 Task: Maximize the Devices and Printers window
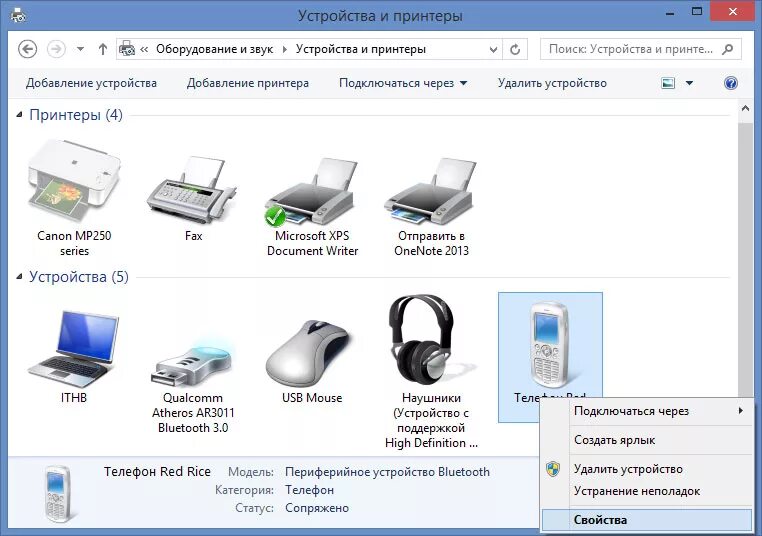click(697, 12)
